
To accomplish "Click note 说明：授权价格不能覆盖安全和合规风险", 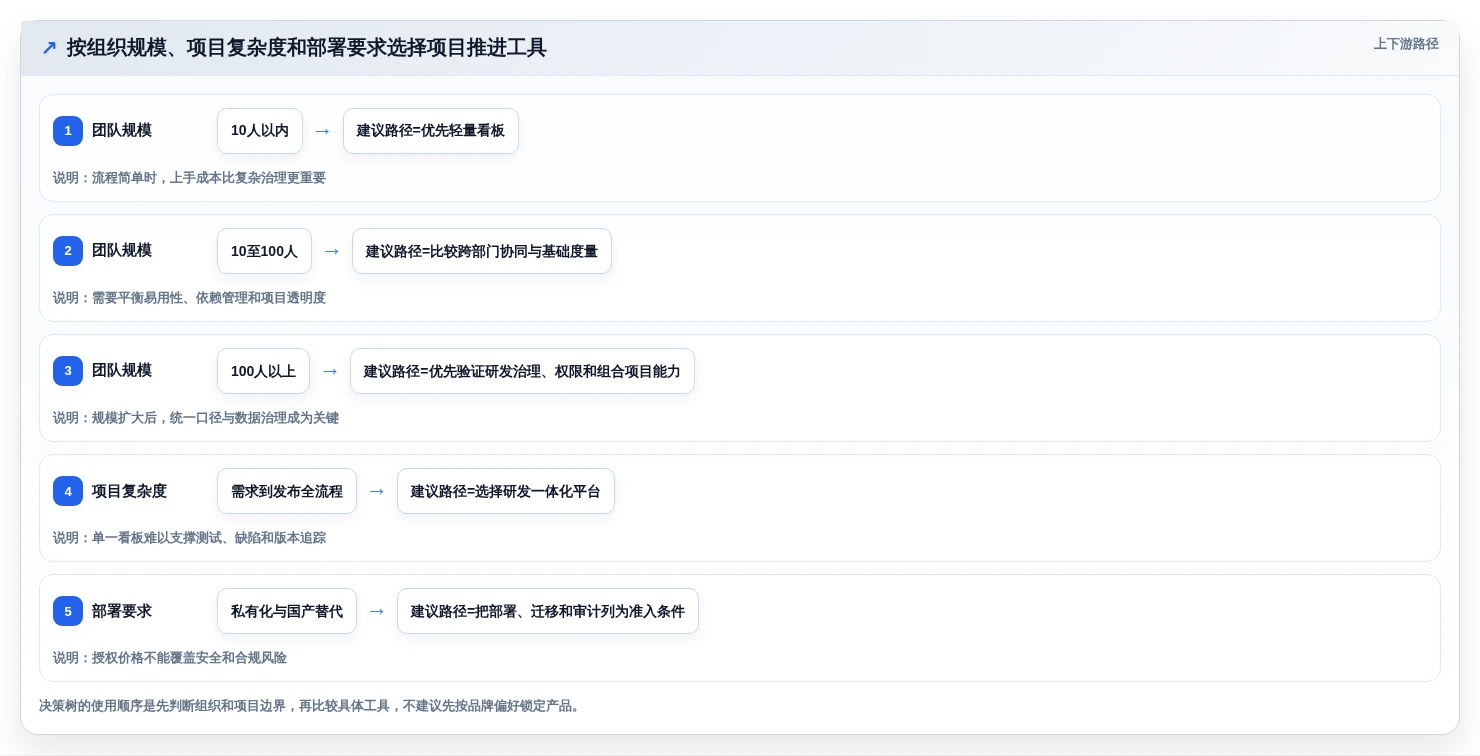I will point(170,658).
